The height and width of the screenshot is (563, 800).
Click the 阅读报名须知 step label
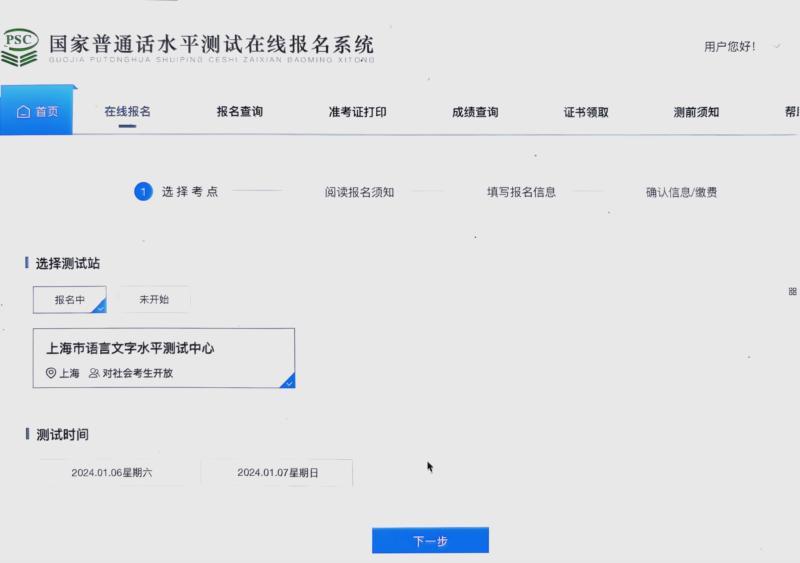[359, 192]
